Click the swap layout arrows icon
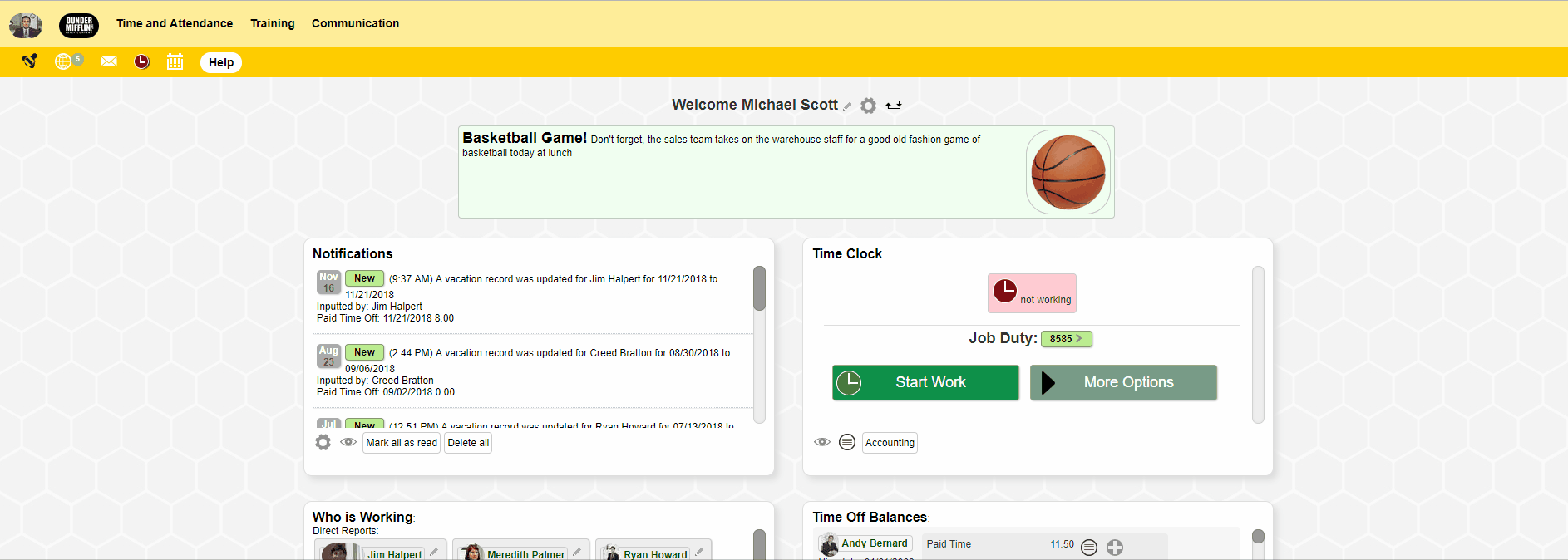Image resolution: width=1568 pixels, height=560 pixels. click(x=894, y=105)
